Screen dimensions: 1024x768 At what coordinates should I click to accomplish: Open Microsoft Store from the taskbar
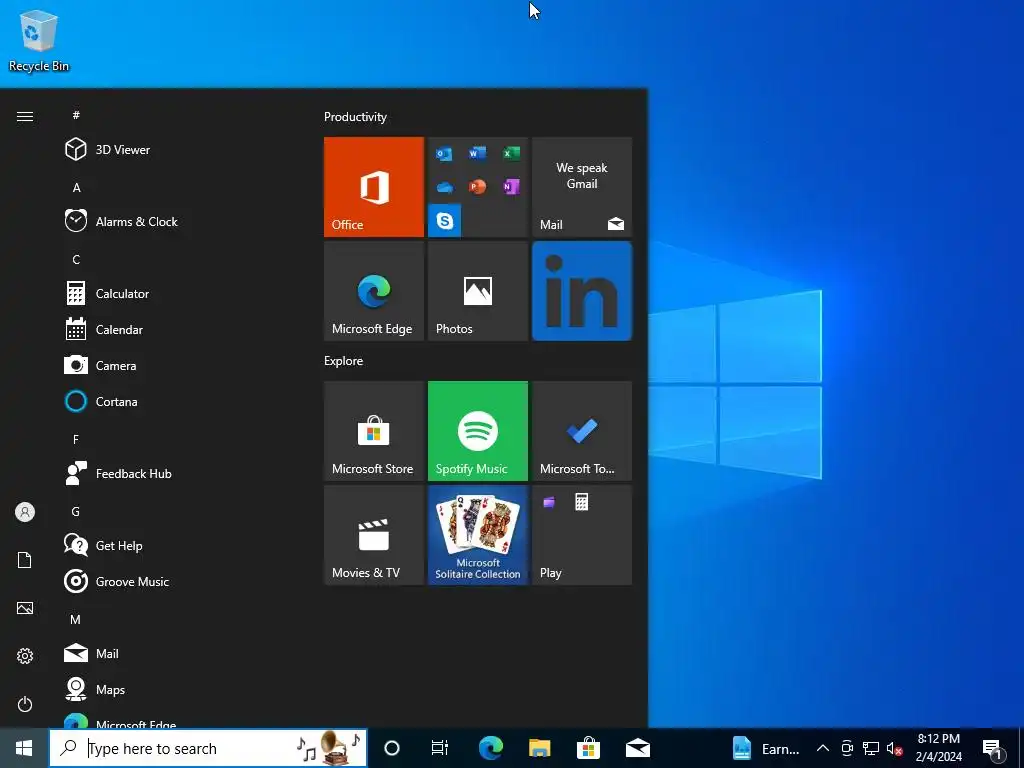click(x=588, y=748)
